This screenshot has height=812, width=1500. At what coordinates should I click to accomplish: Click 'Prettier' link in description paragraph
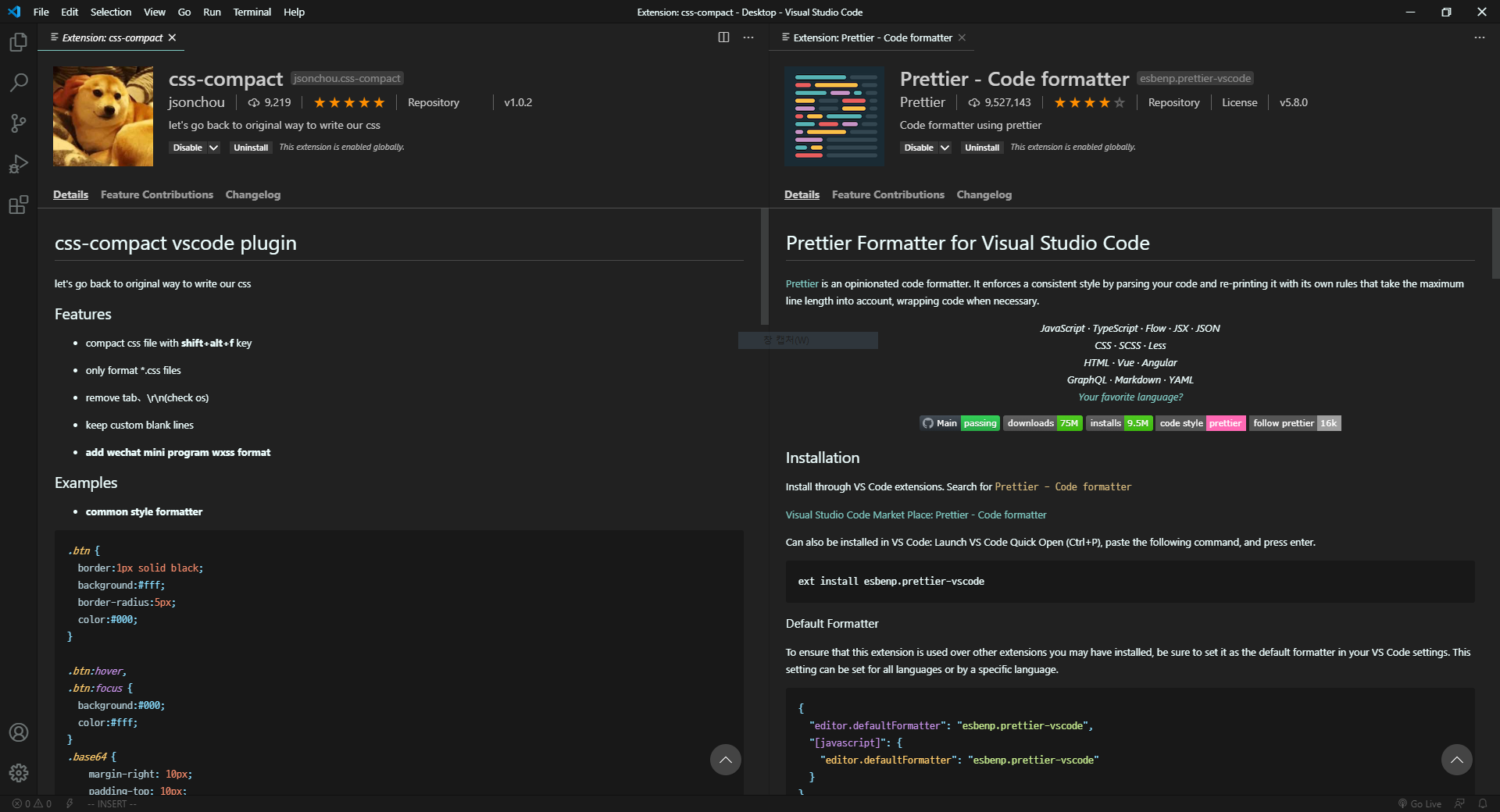click(x=802, y=283)
